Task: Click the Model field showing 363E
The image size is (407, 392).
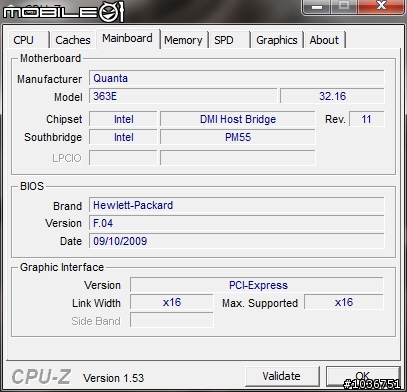Action: (183, 96)
